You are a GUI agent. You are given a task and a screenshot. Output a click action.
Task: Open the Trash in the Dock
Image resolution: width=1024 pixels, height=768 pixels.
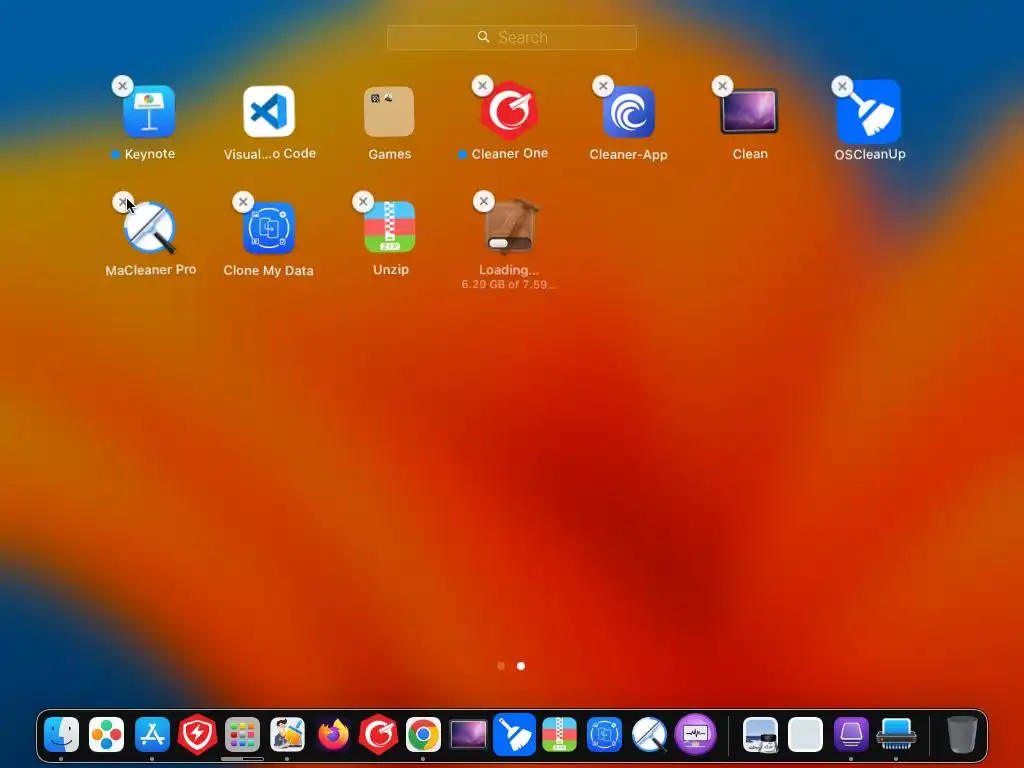point(962,735)
